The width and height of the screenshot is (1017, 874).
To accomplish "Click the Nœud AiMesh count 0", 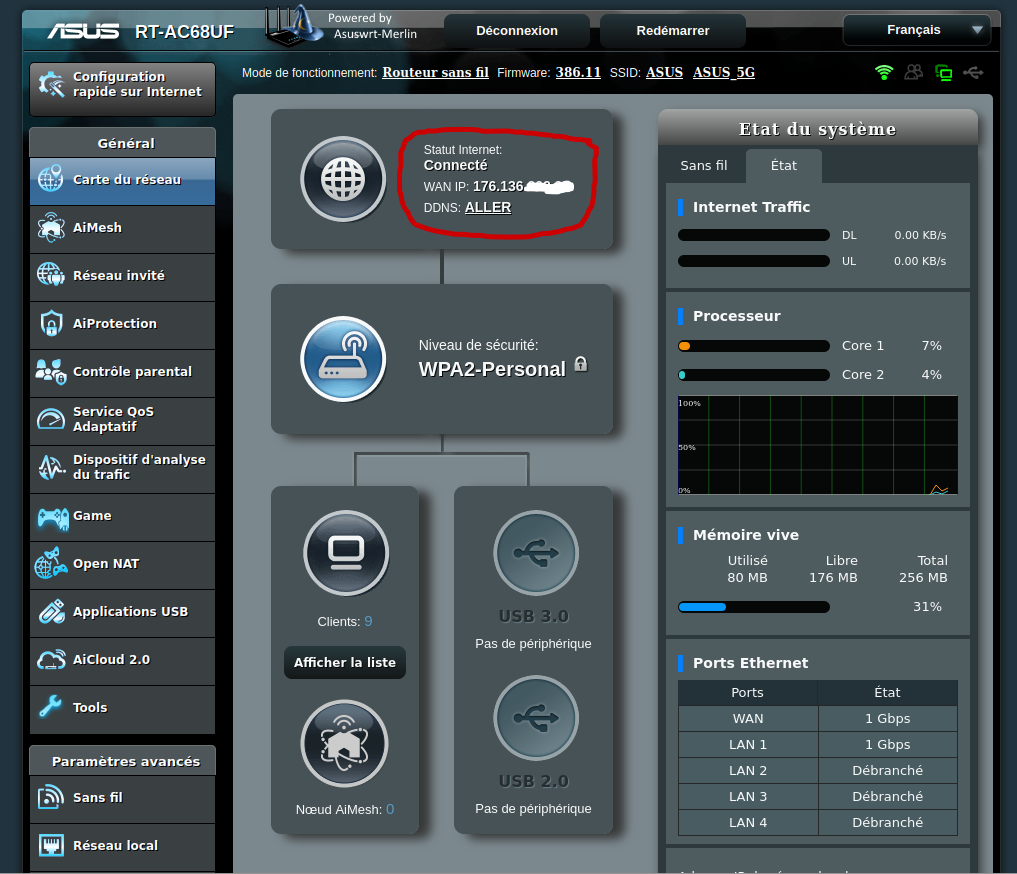I will 390,809.
